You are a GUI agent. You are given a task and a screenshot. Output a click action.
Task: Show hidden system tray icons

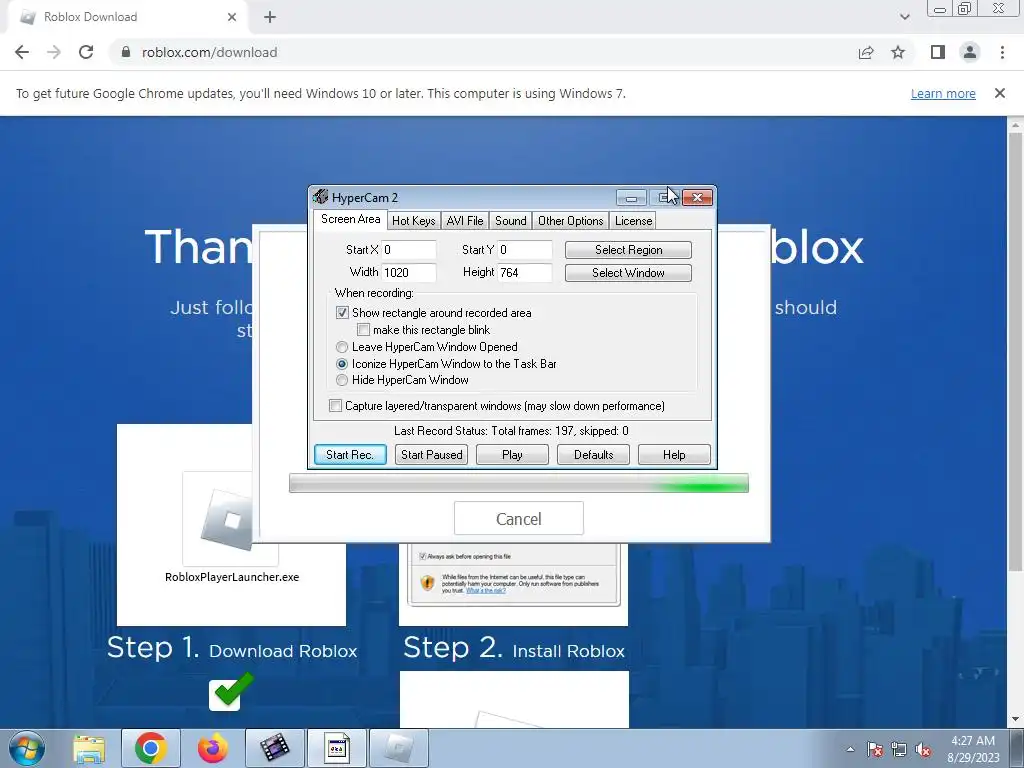850,750
